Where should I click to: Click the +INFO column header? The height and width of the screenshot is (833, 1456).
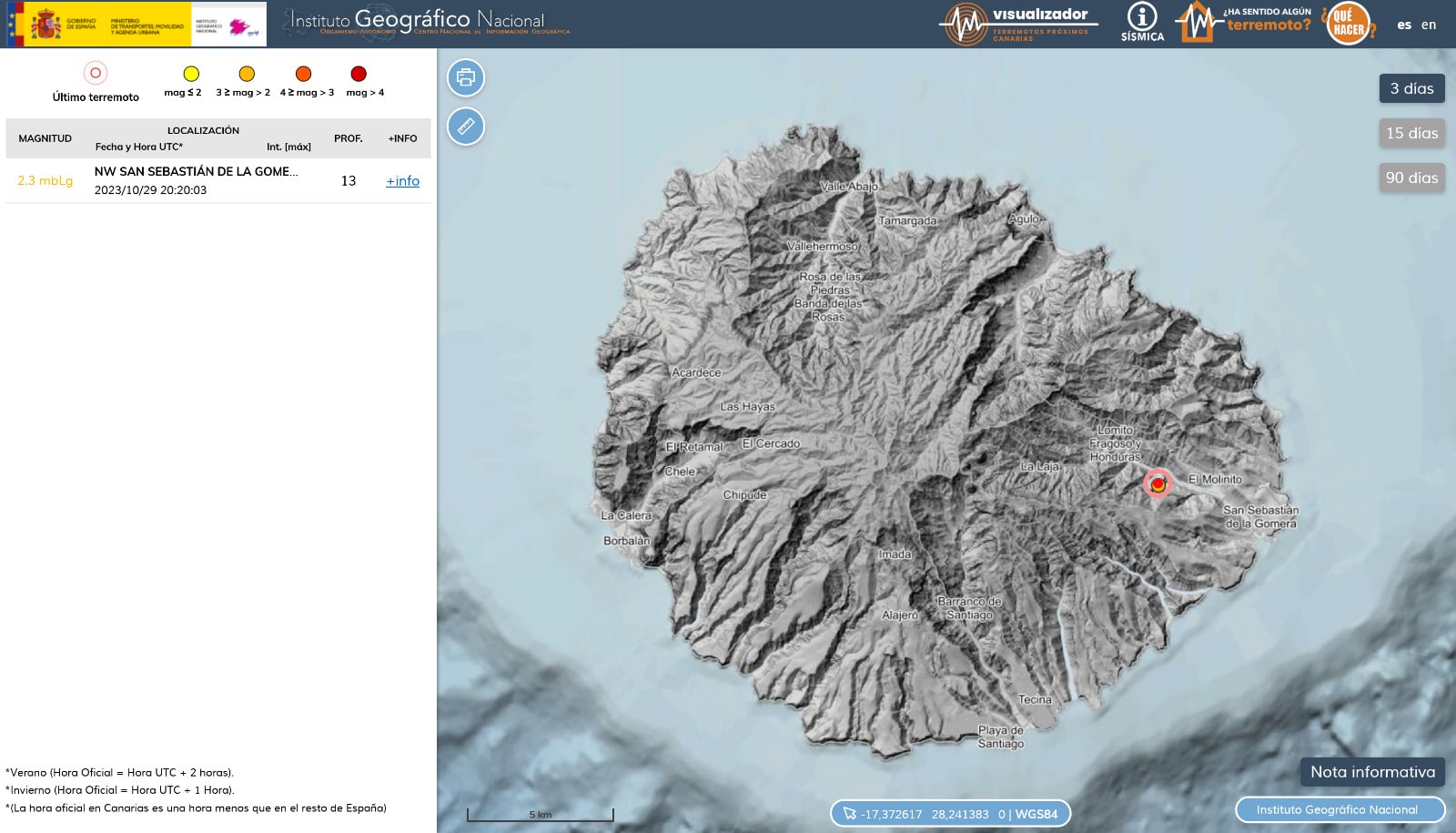pos(402,138)
